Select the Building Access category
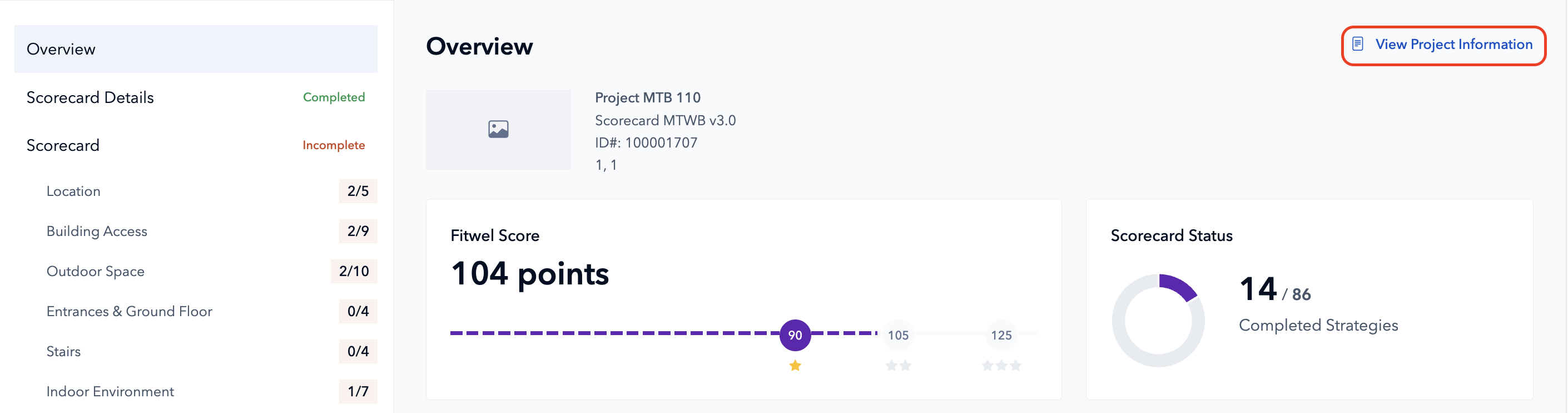 pos(97,232)
